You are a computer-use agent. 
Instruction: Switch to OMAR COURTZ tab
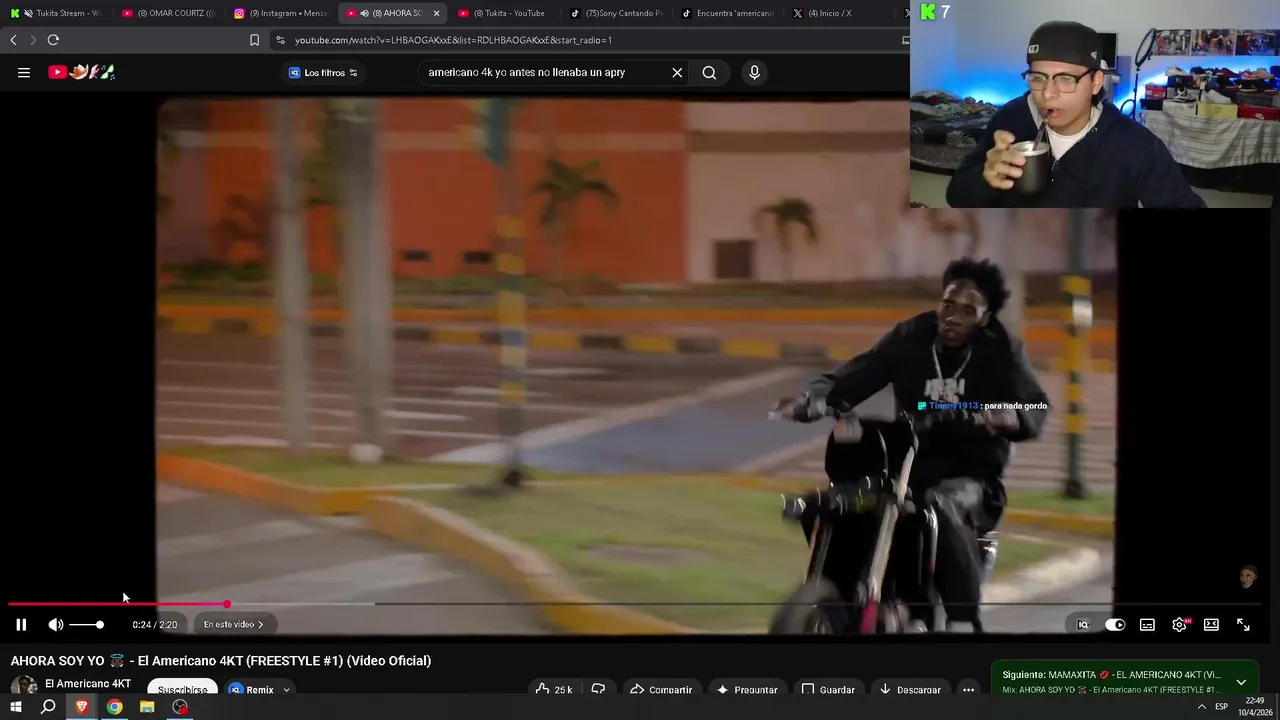point(168,13)
